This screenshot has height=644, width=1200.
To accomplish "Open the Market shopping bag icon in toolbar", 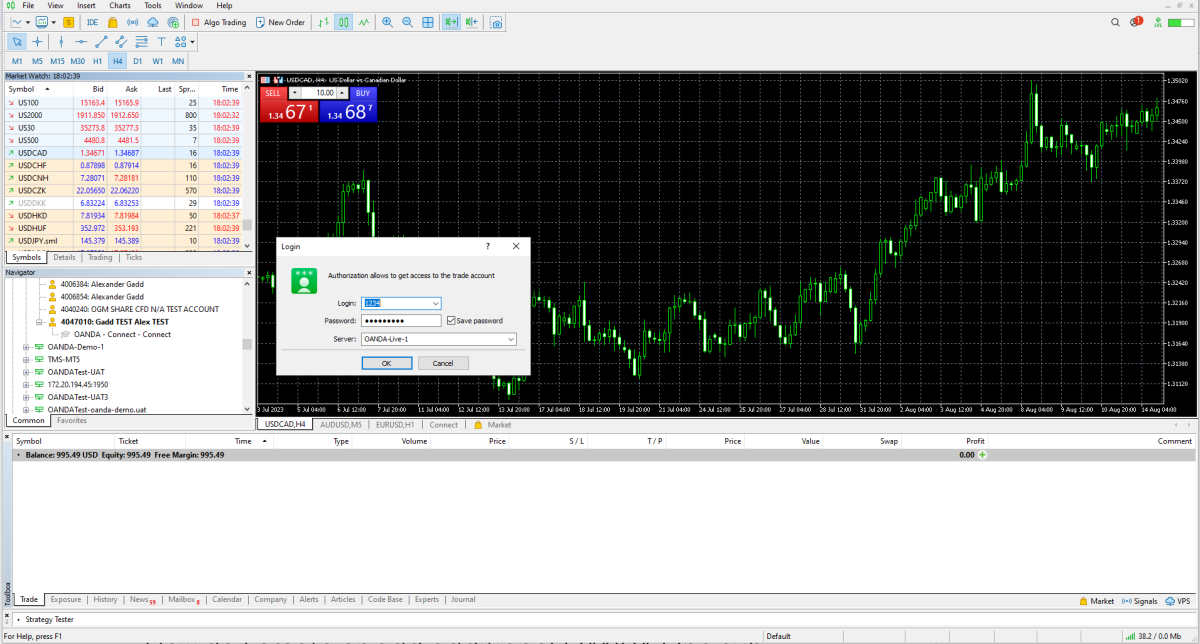I will [115, 22].
